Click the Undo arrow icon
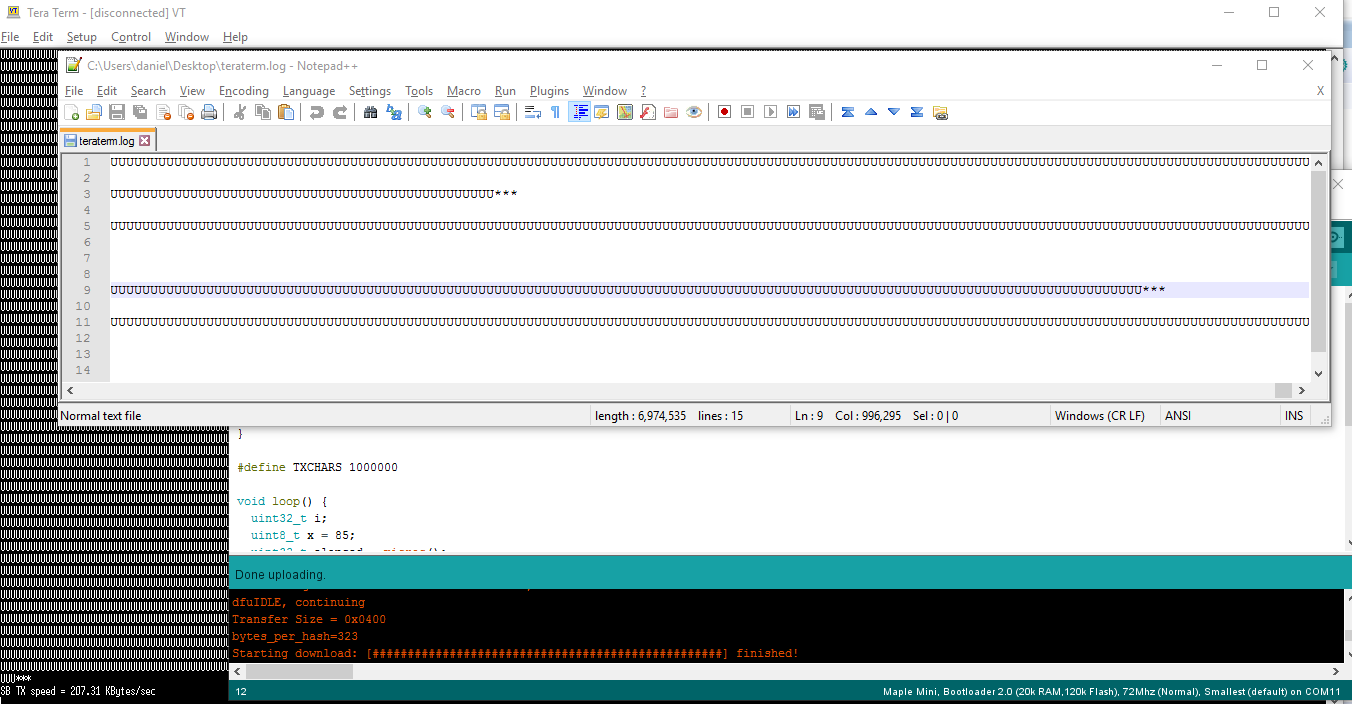 [x=316, y=112]
